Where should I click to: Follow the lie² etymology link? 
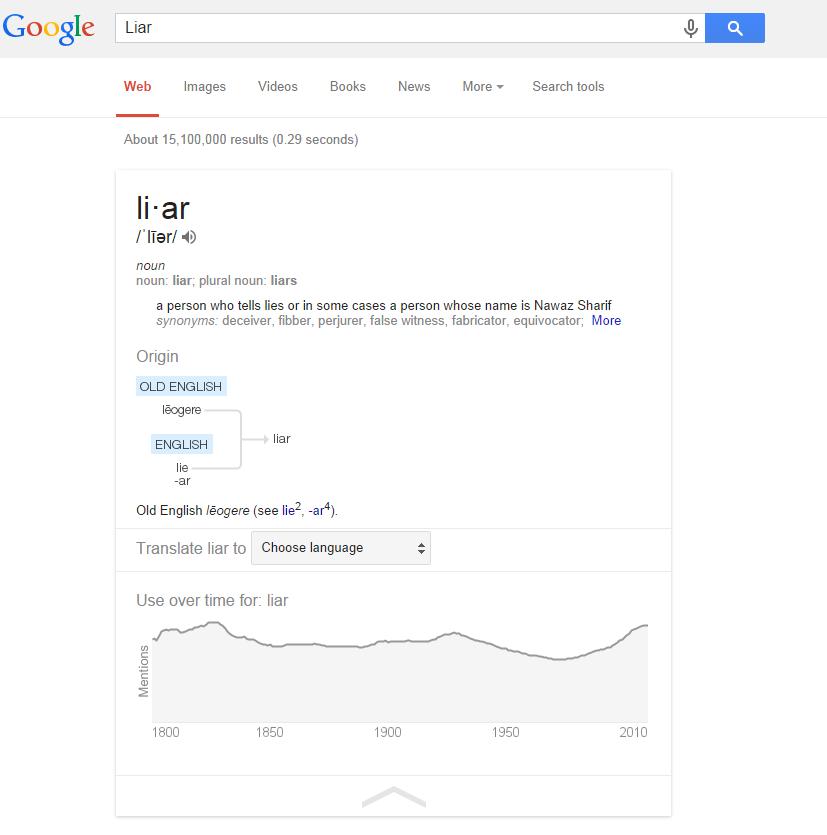[x=291, y=510]
